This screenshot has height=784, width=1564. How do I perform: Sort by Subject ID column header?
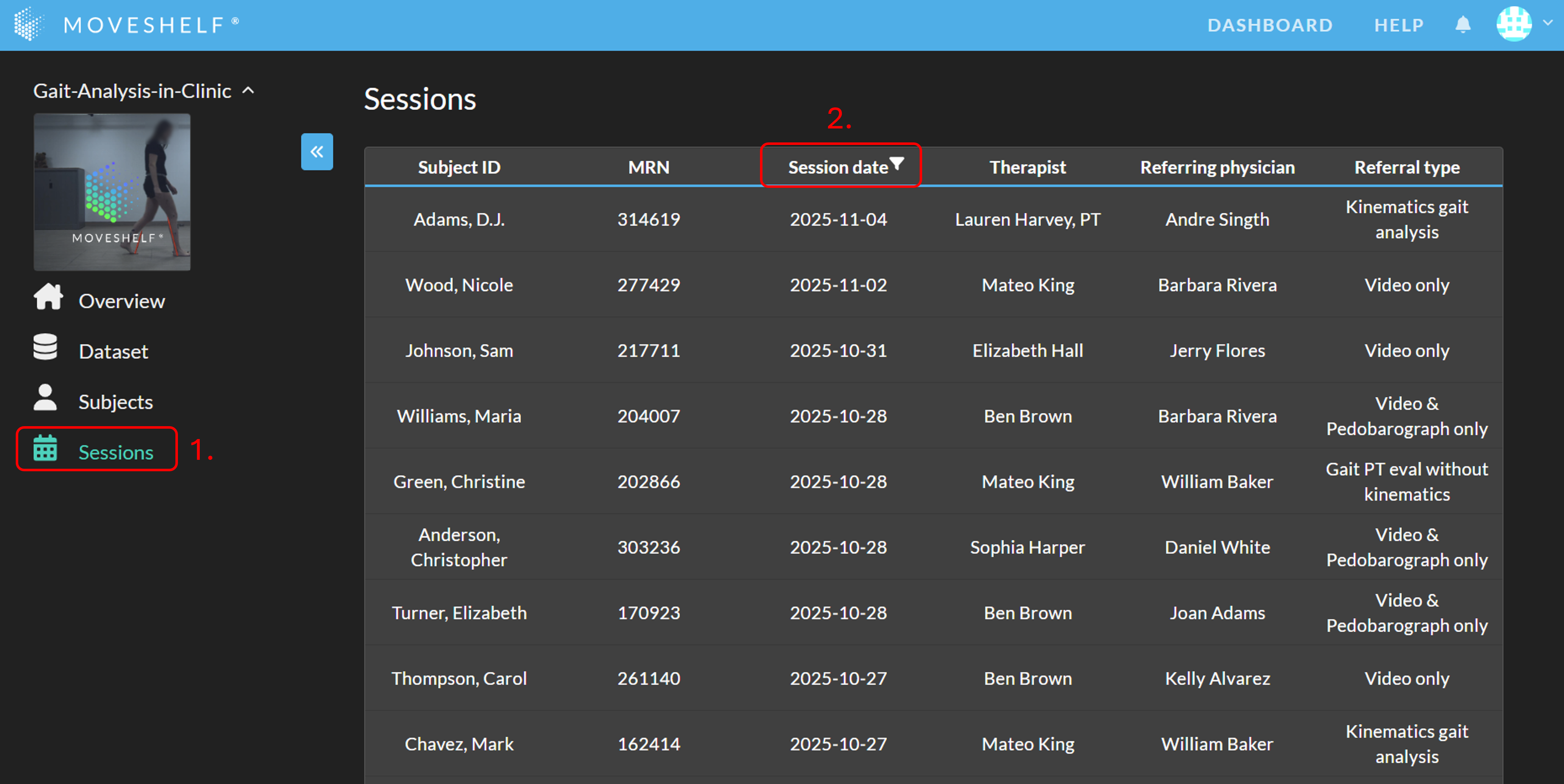tap(459, 167)
